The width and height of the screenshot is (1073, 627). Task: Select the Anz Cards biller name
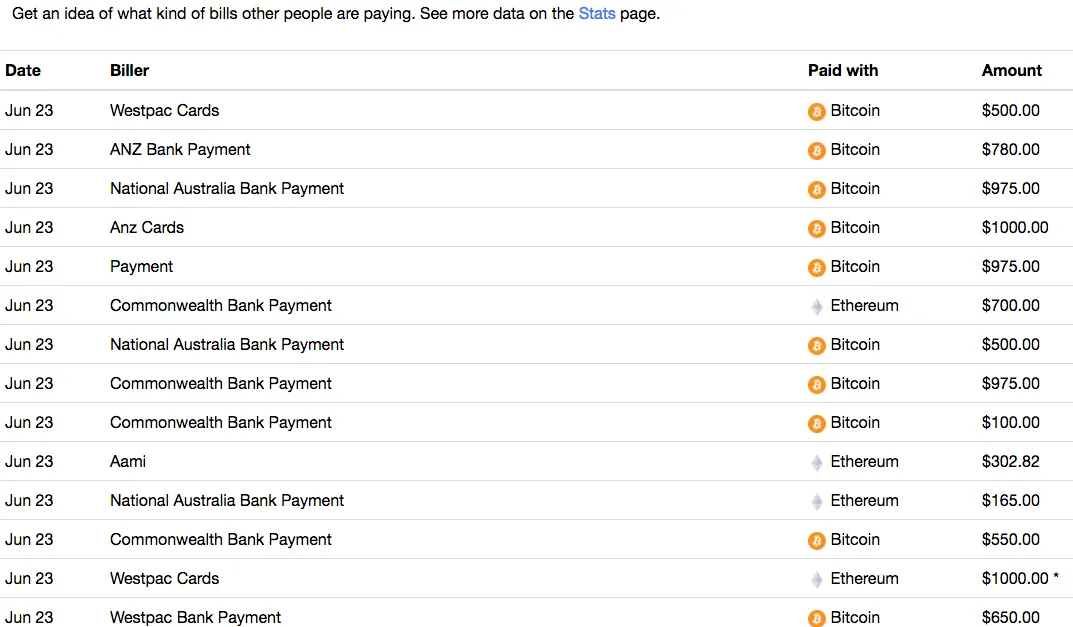click(146, 227)
